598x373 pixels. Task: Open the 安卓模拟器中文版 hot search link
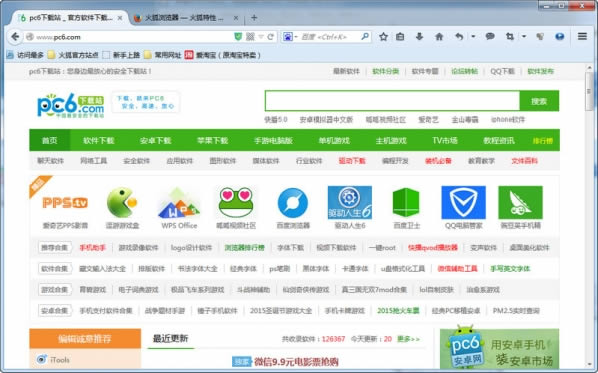[x=326, y=120]
